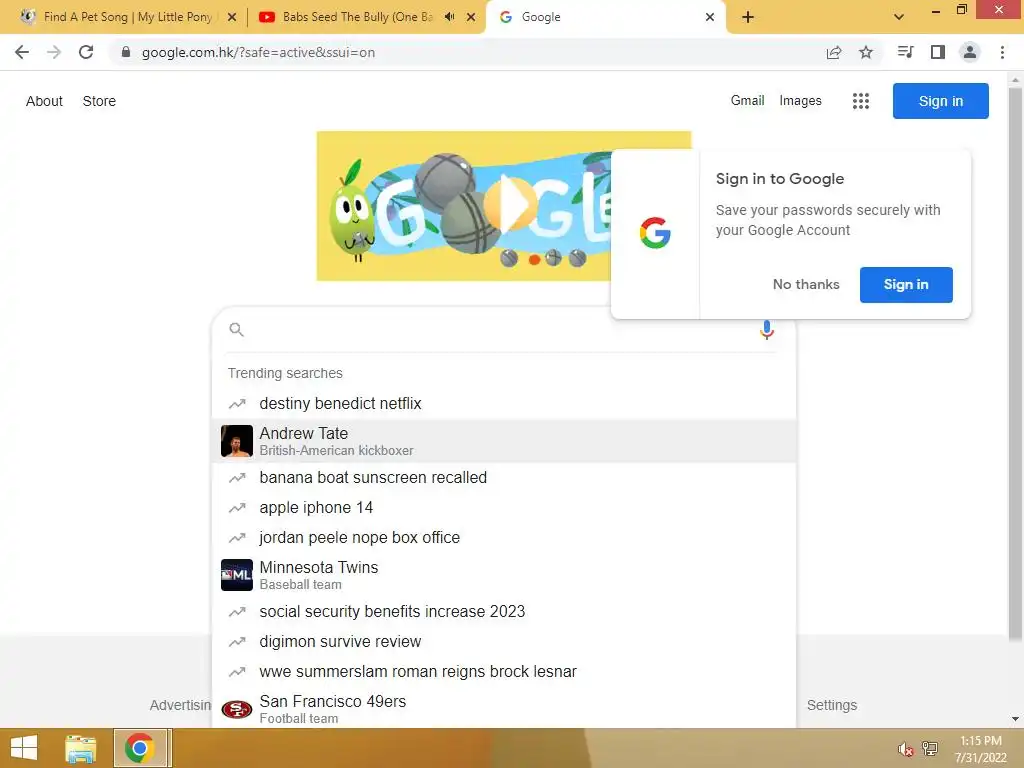Viewport: 1024px width, 768px height.
Task: Select wwe summerslam roman reigns suggestion
Action: 504,671
